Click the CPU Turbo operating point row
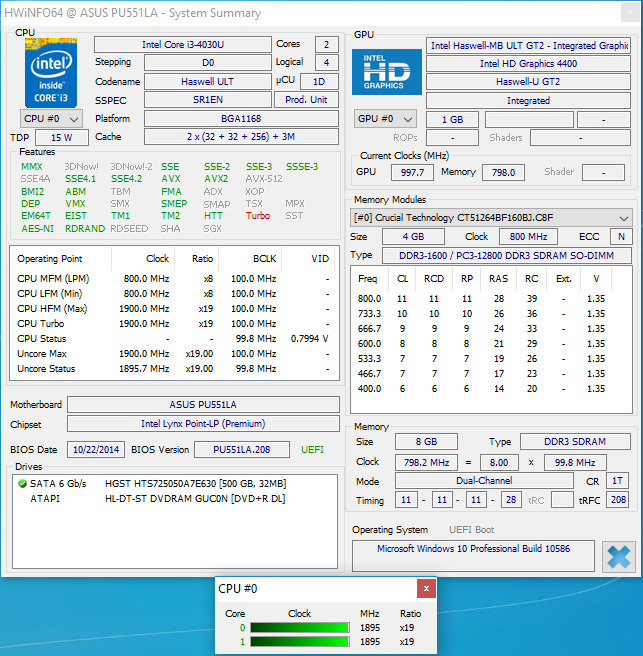643x656 pixels. click(x=174, y=324)
